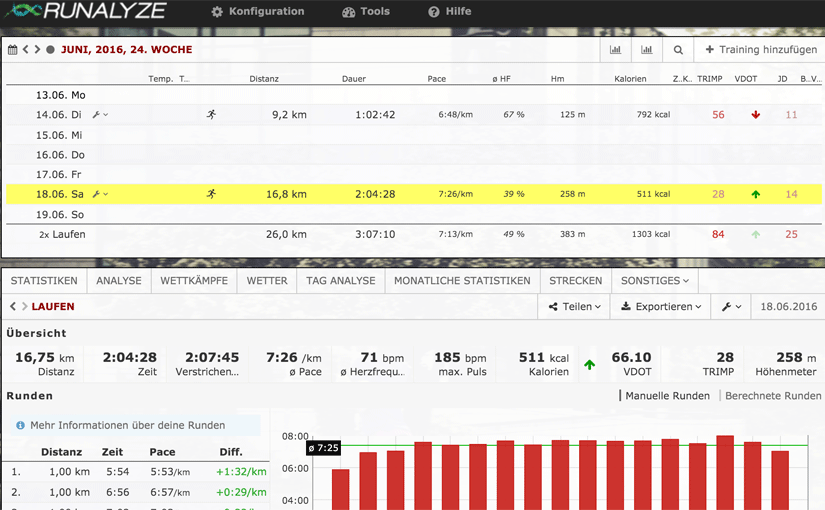825x510 pixels.
Task: Open the STRECKEN tab
Action: click(x=576, y=281)
